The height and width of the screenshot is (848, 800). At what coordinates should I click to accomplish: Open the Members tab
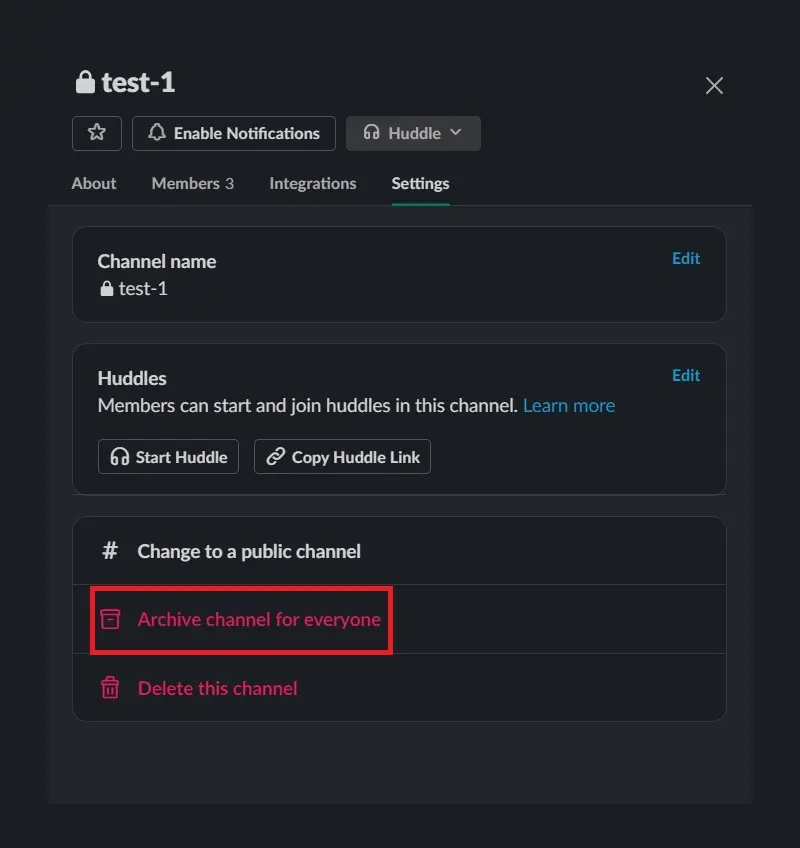[192, 184]
